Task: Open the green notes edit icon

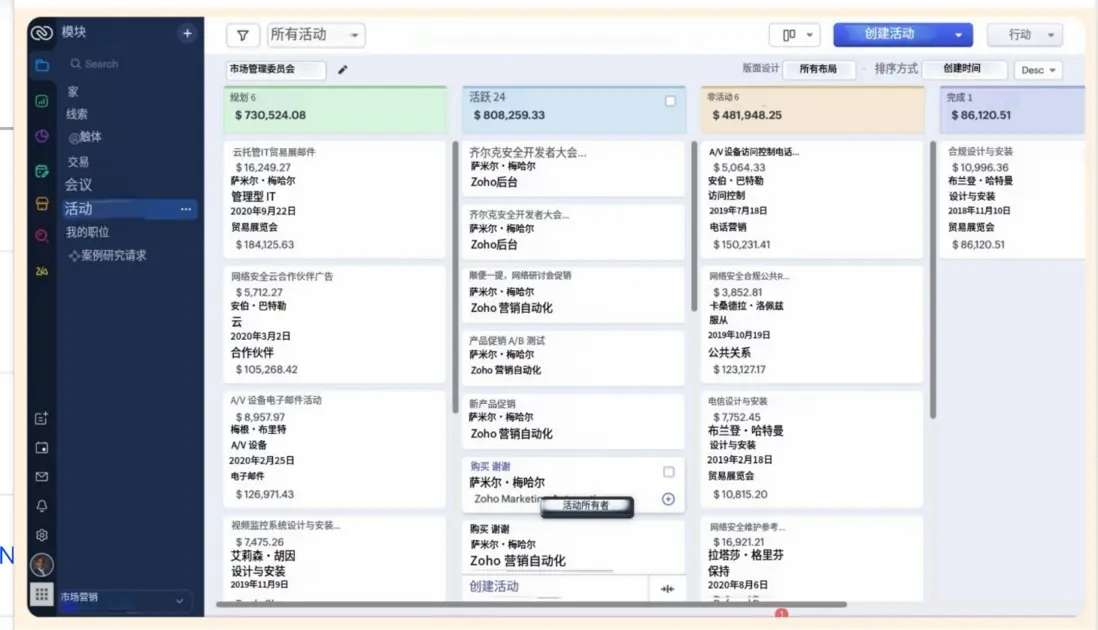Action: (42, 172)
